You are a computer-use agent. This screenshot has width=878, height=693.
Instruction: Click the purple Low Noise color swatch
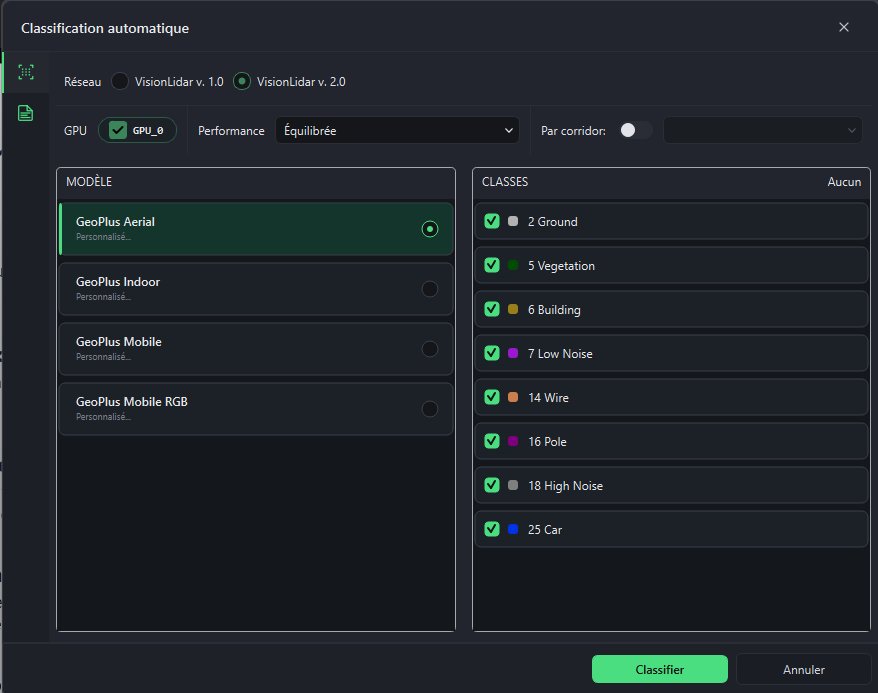(x=513, y=353)
